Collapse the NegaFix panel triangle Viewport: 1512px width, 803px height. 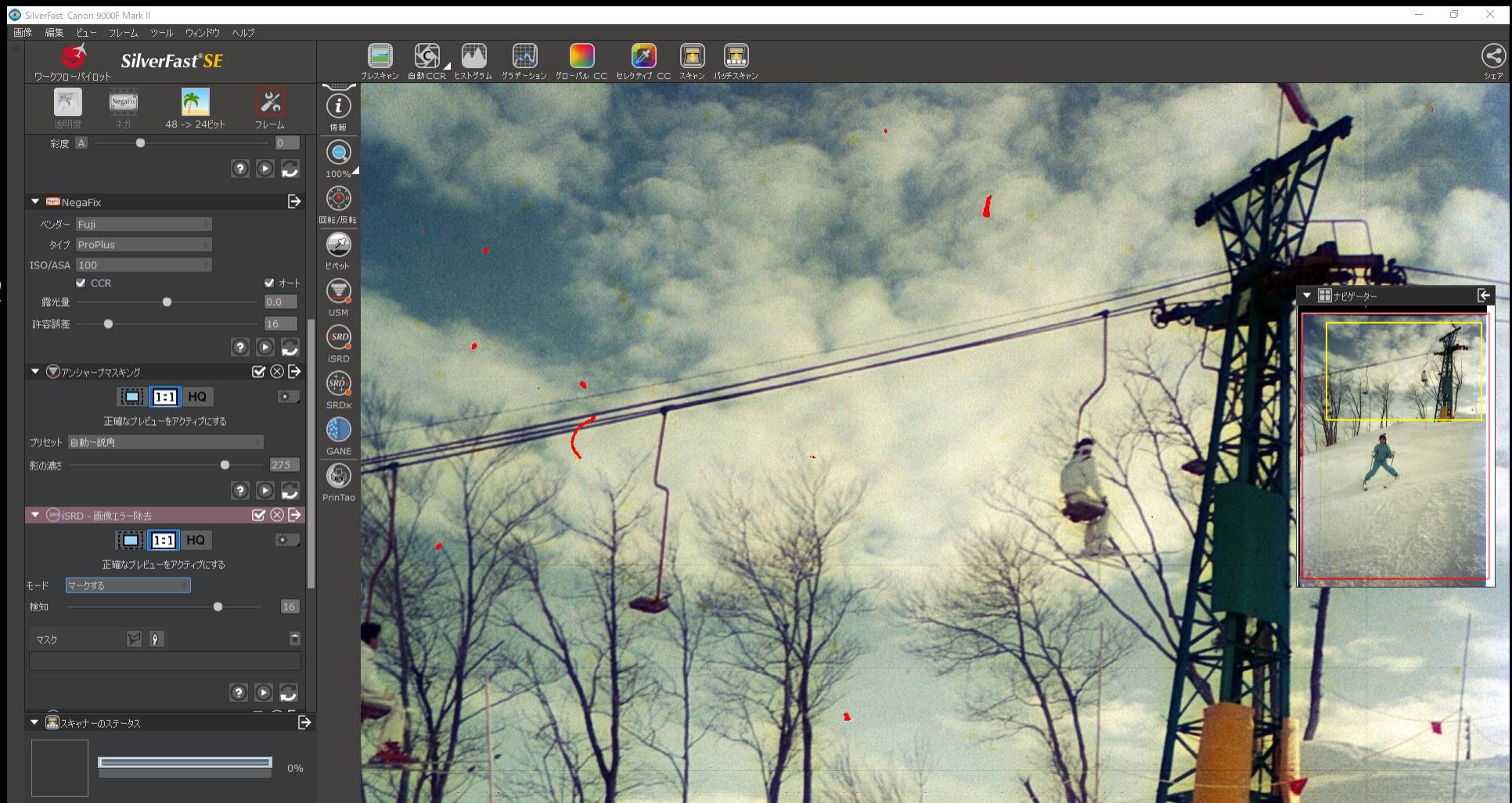35,202
